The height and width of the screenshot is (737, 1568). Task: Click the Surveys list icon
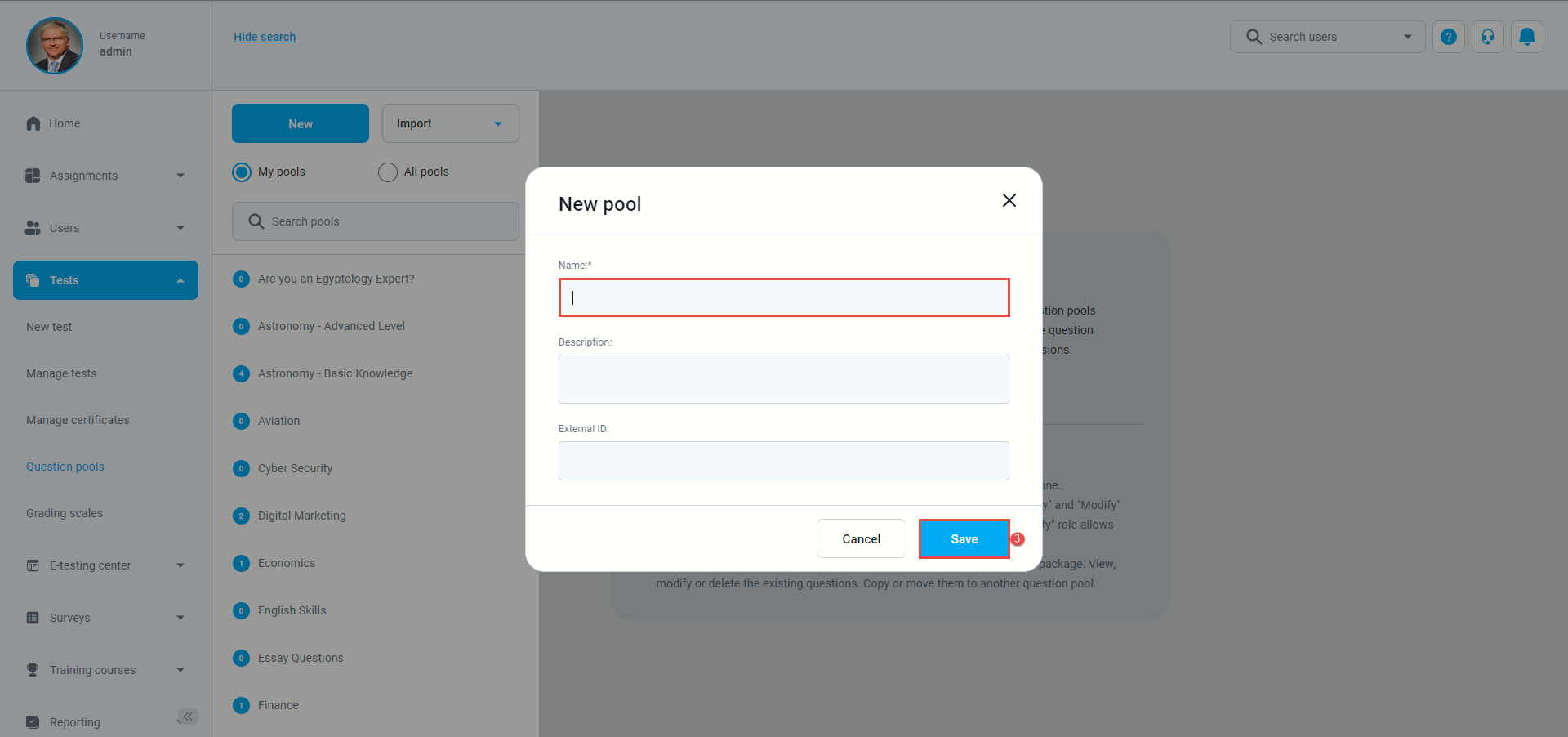tap(33, 618)
